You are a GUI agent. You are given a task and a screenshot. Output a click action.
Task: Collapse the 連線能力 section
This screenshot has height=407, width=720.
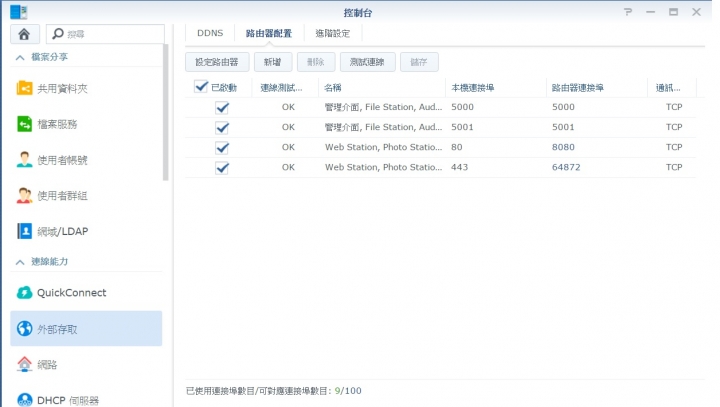20,262
